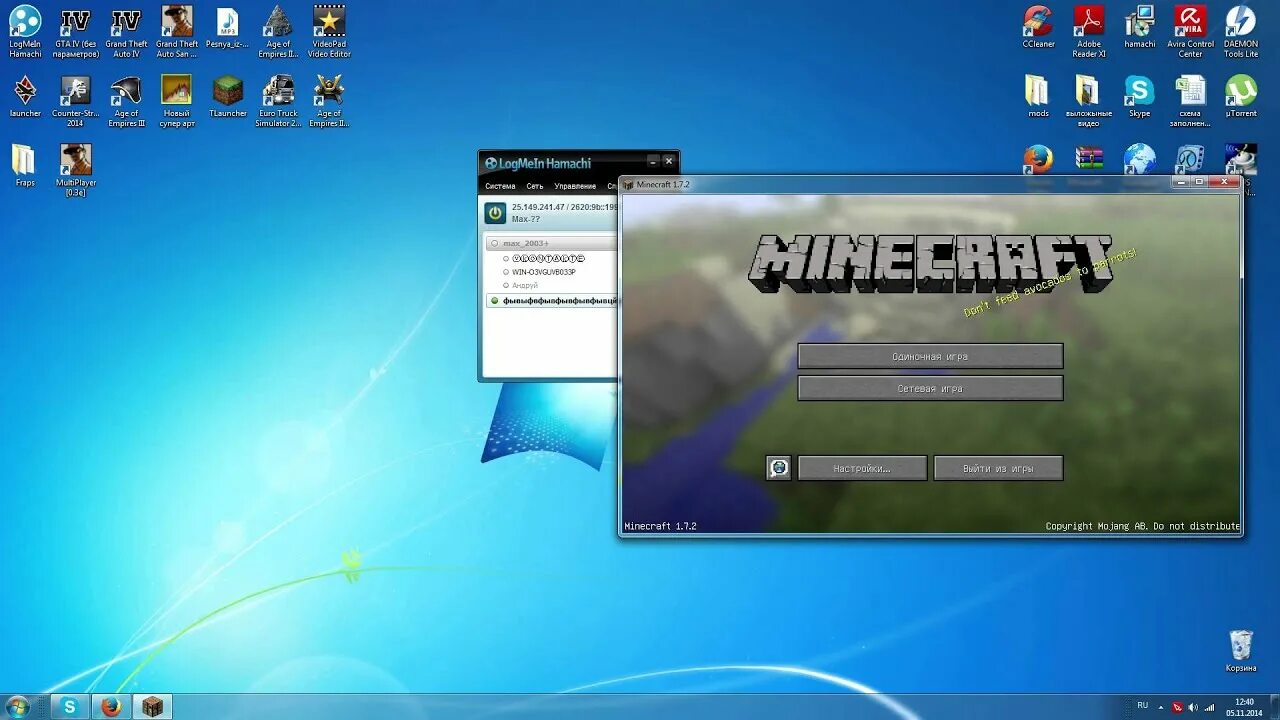
Task: Open the VideoPad Video Editor shortcut
Action: click(x=329, y=31)
